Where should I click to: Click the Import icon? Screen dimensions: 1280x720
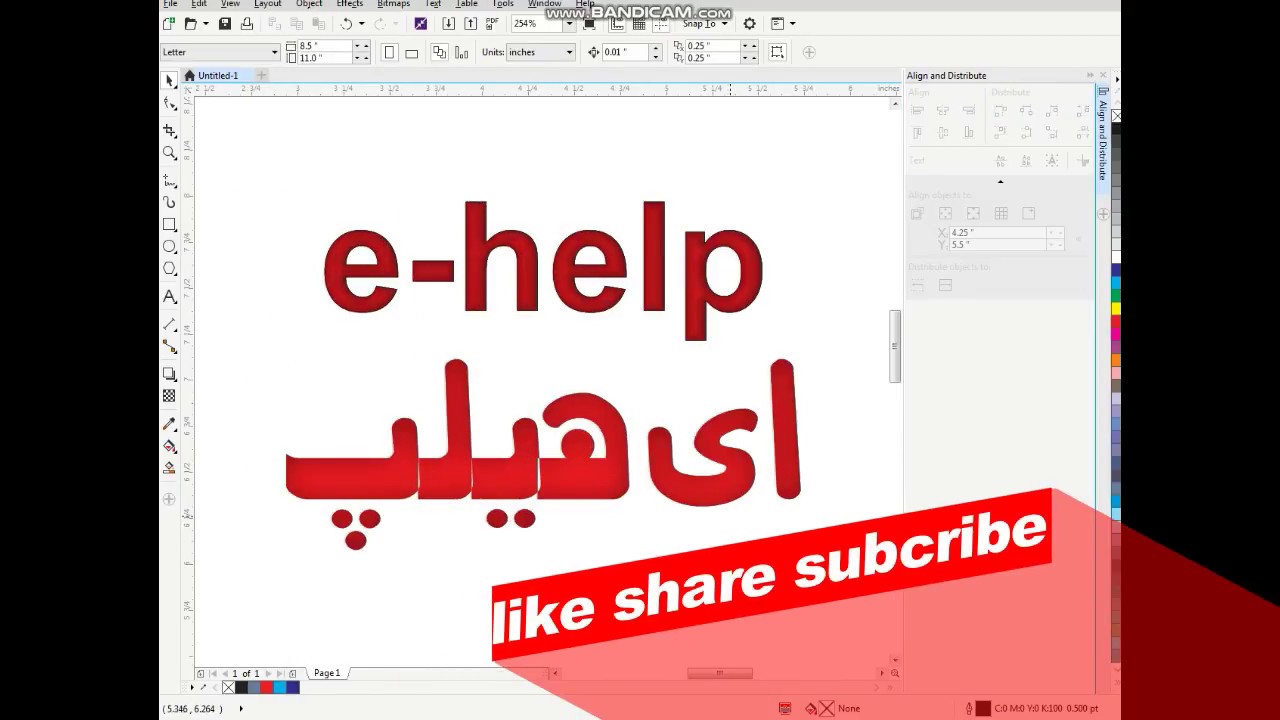[x=448, y=23]
